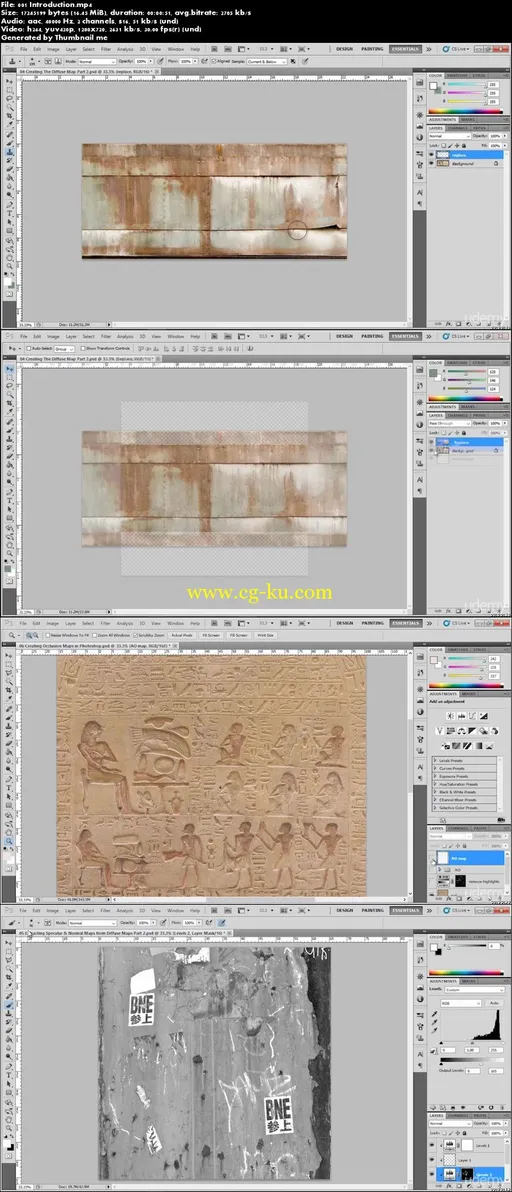512x1192 pixels.
Task: Click PAINTING workspace button in checkerboard transparency frame
Action: tap(371, 335)
